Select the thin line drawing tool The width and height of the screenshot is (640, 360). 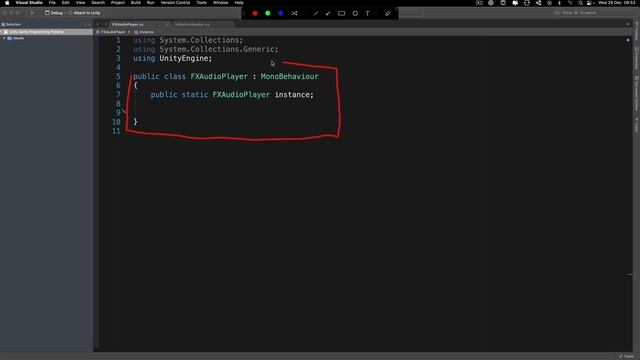[x=316, y=13]
